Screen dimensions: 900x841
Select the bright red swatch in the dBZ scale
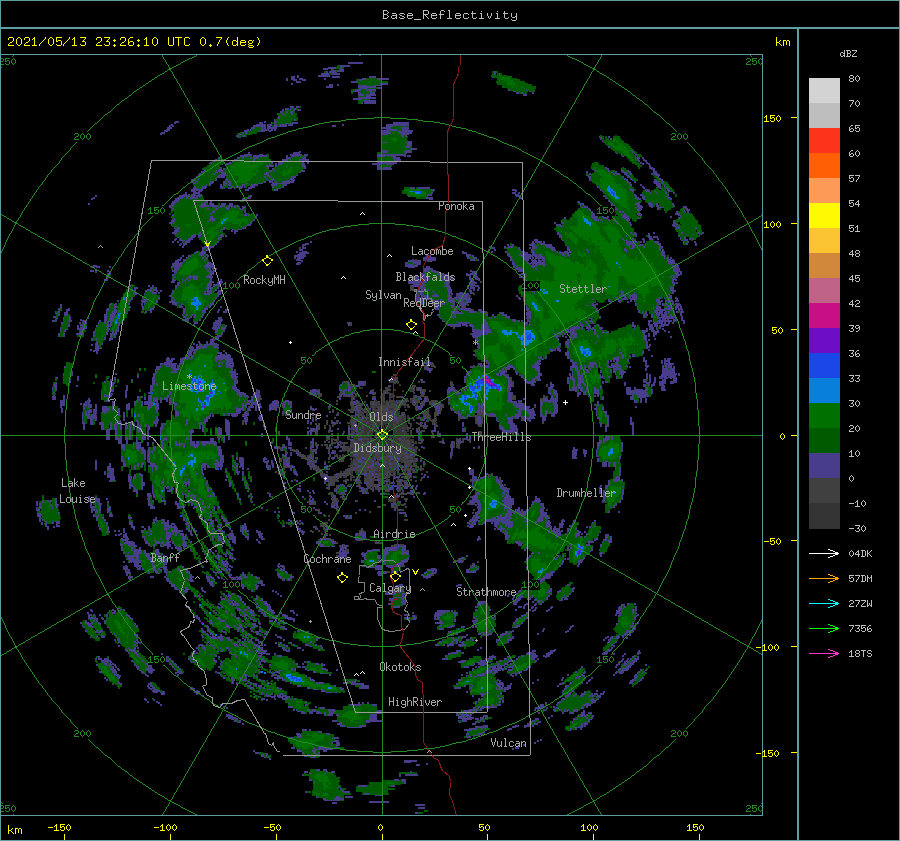point(824,141)
